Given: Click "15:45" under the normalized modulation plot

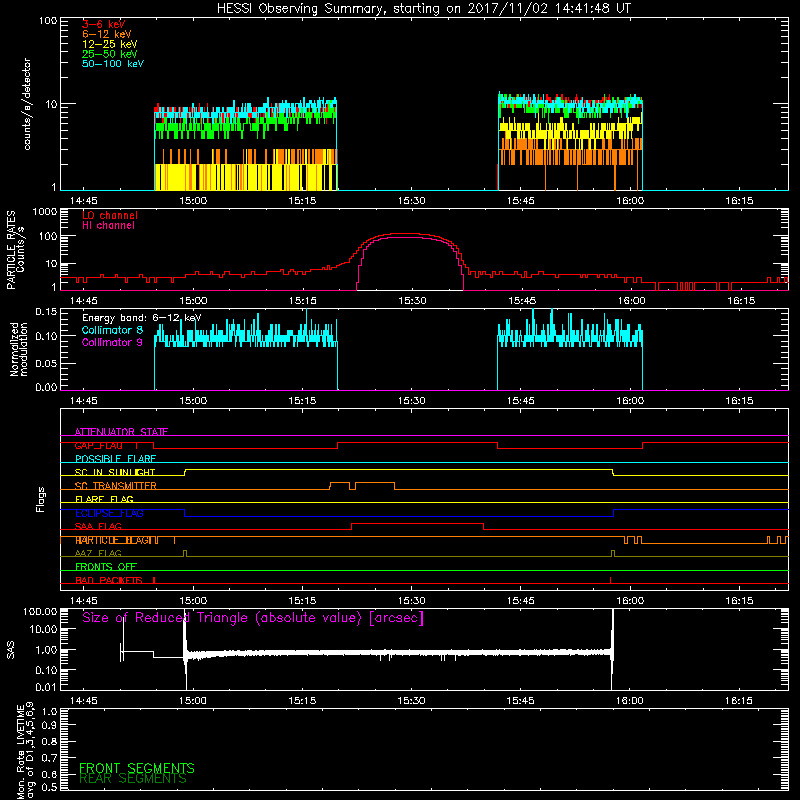Looking at the screenshot, I should (521, 401).
